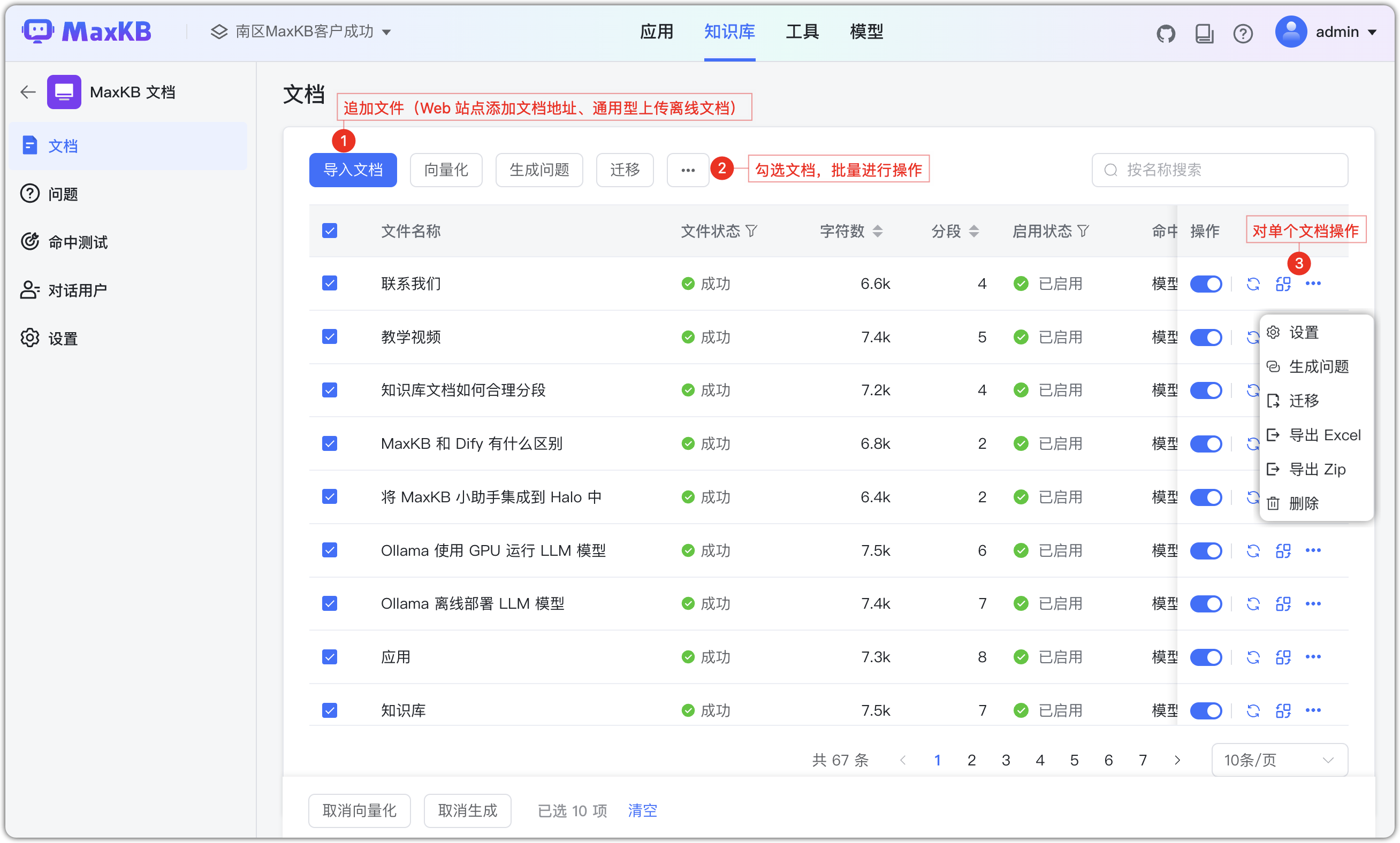Open more actions for 联系我们 row
This screenshot has width=1400, height=843.
(x=1313, y=283)
